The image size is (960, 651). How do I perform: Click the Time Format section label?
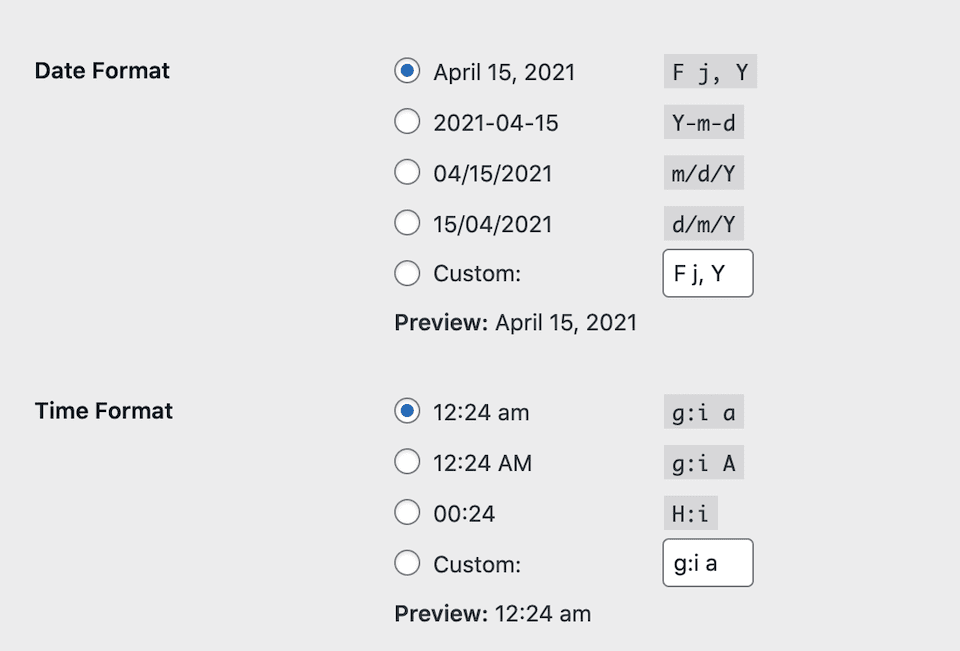pyautogui.click(x=103, y=410)
